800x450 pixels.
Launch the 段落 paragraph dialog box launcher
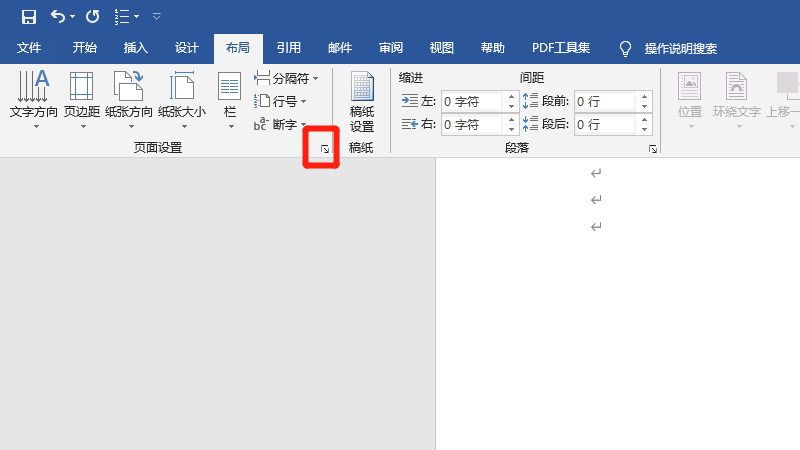click(653, 149)
